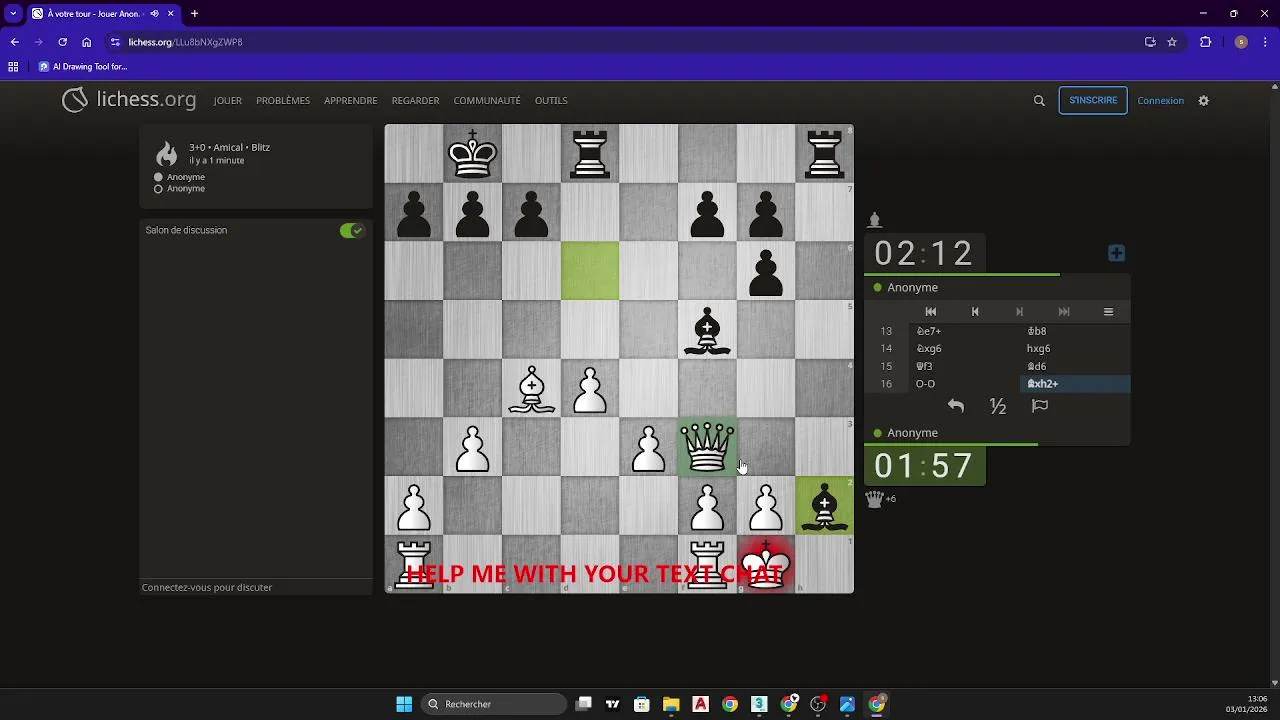This screenshot has width=1280, height=720.
Task: Open a new browser tab
Action: pos(194,14)
